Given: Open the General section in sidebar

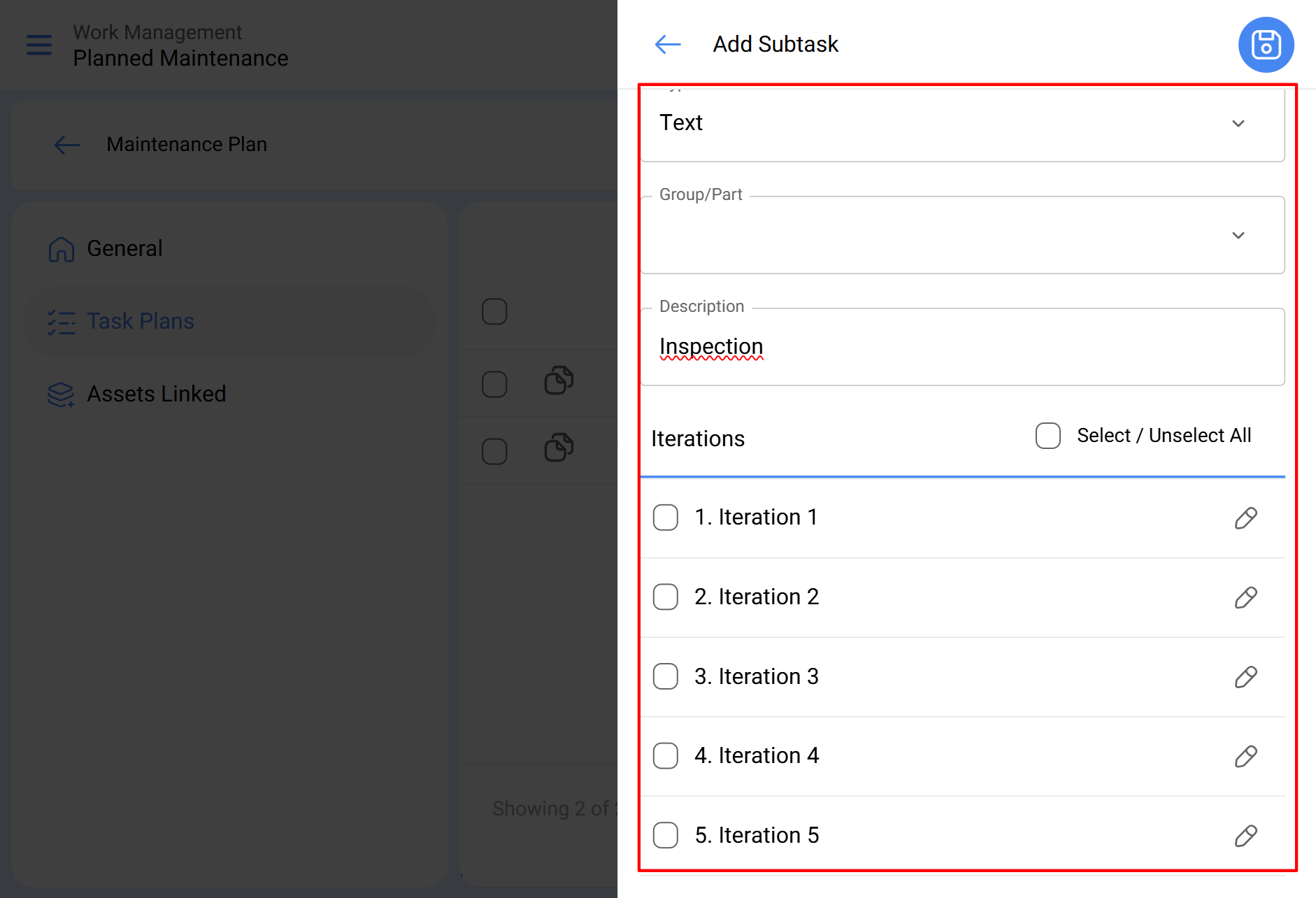Looking at the screenshot, I should coord(124,248).
